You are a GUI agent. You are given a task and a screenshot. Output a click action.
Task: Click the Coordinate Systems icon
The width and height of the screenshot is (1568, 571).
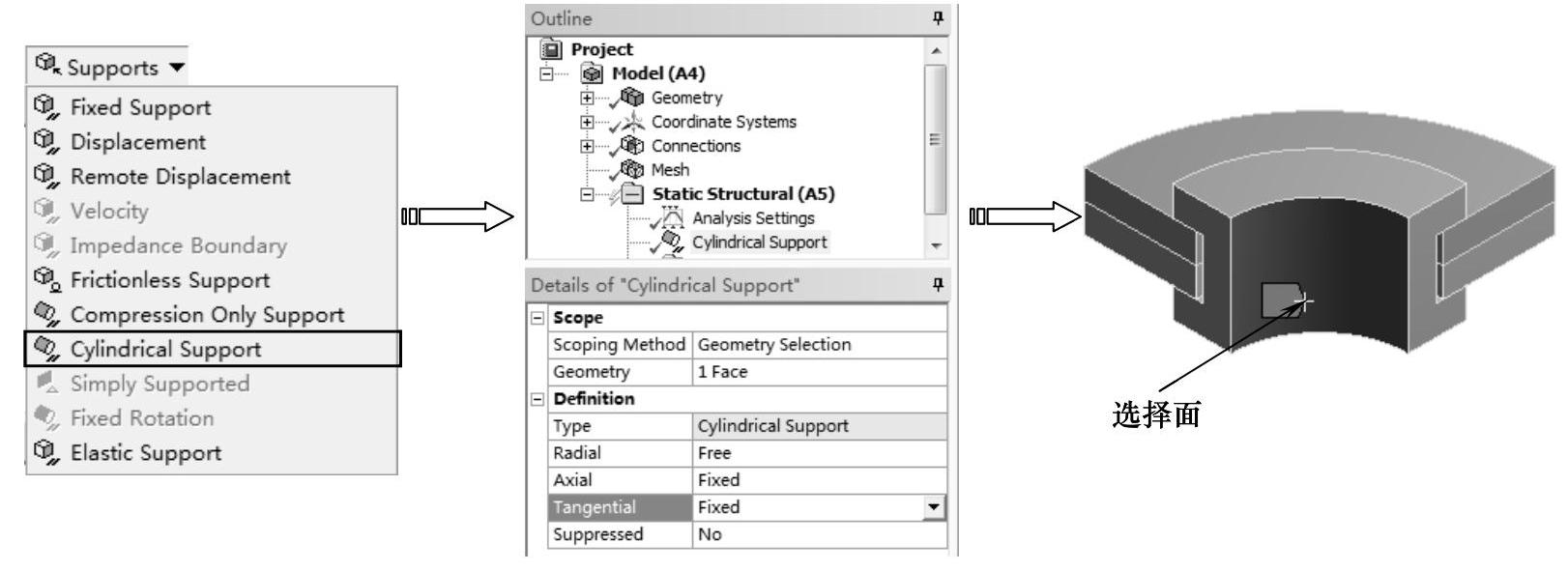[x=632, y=122]
